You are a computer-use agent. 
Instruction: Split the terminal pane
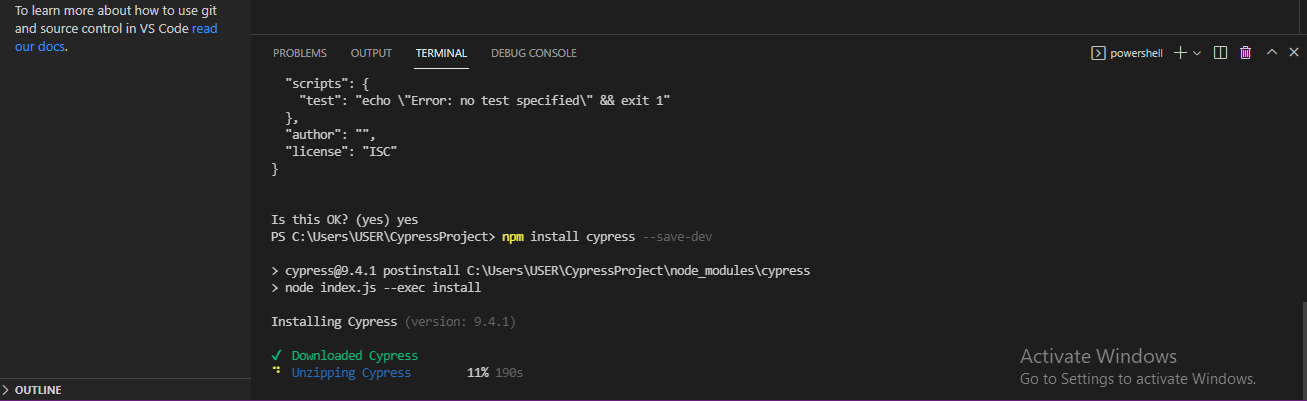pos(1220,53)
